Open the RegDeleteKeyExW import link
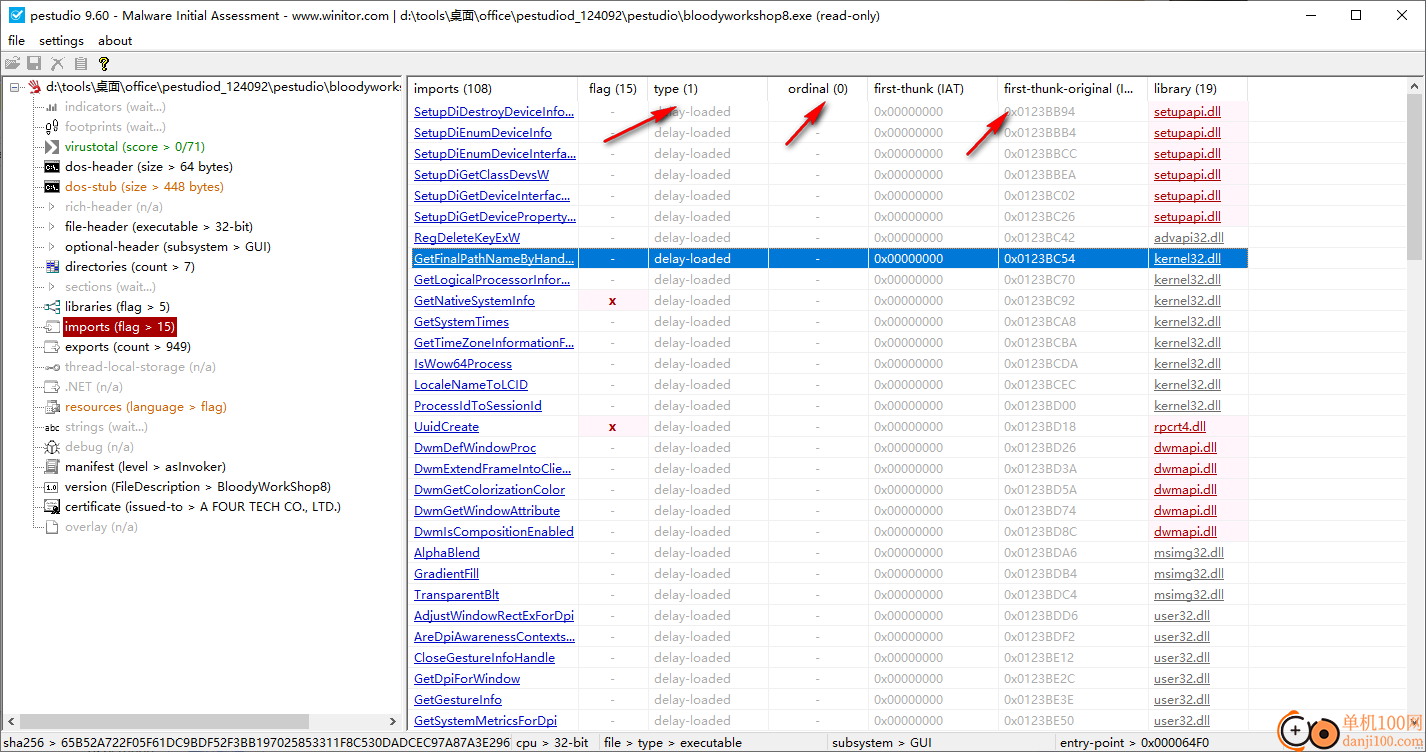Viewport: 1426px width, 752px height. click(467, 238)
